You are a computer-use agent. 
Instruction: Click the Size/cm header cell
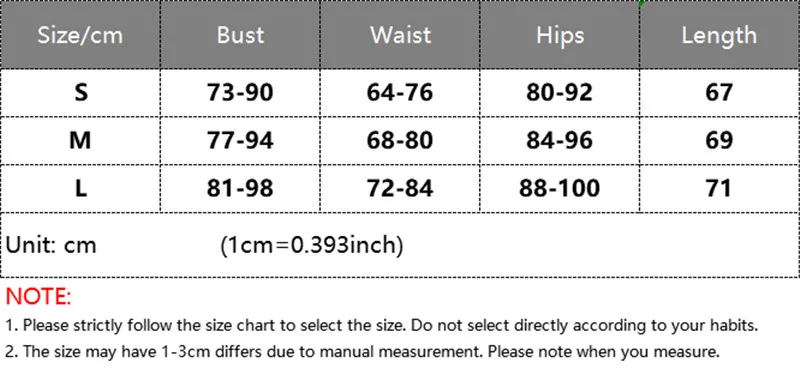(80, 35)
